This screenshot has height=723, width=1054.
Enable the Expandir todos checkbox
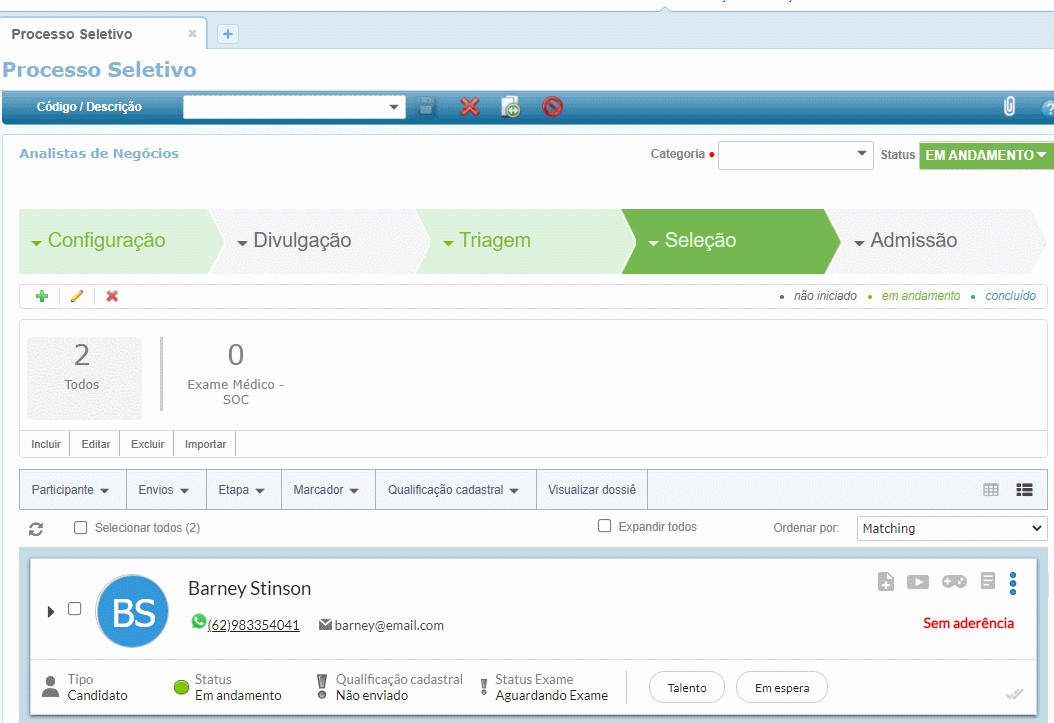[604, 526]
